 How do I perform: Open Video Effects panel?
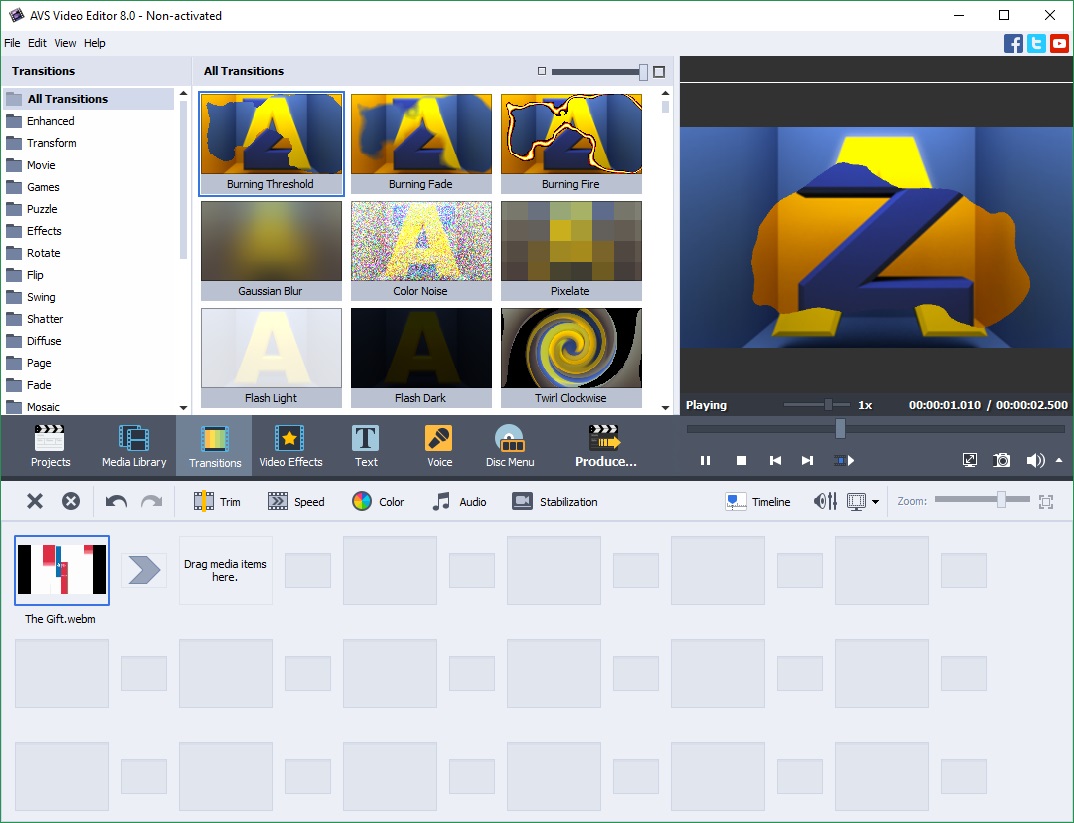290,446
